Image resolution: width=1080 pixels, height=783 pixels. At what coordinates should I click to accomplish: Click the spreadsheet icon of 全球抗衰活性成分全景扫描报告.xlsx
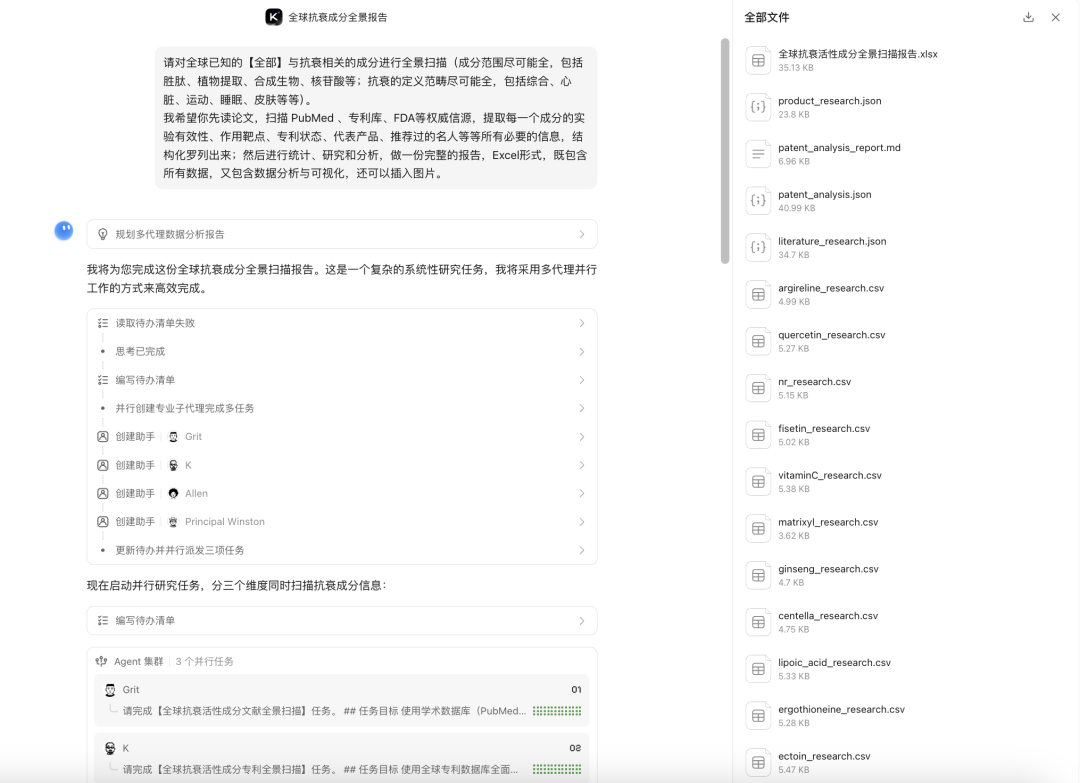(758, 61)
